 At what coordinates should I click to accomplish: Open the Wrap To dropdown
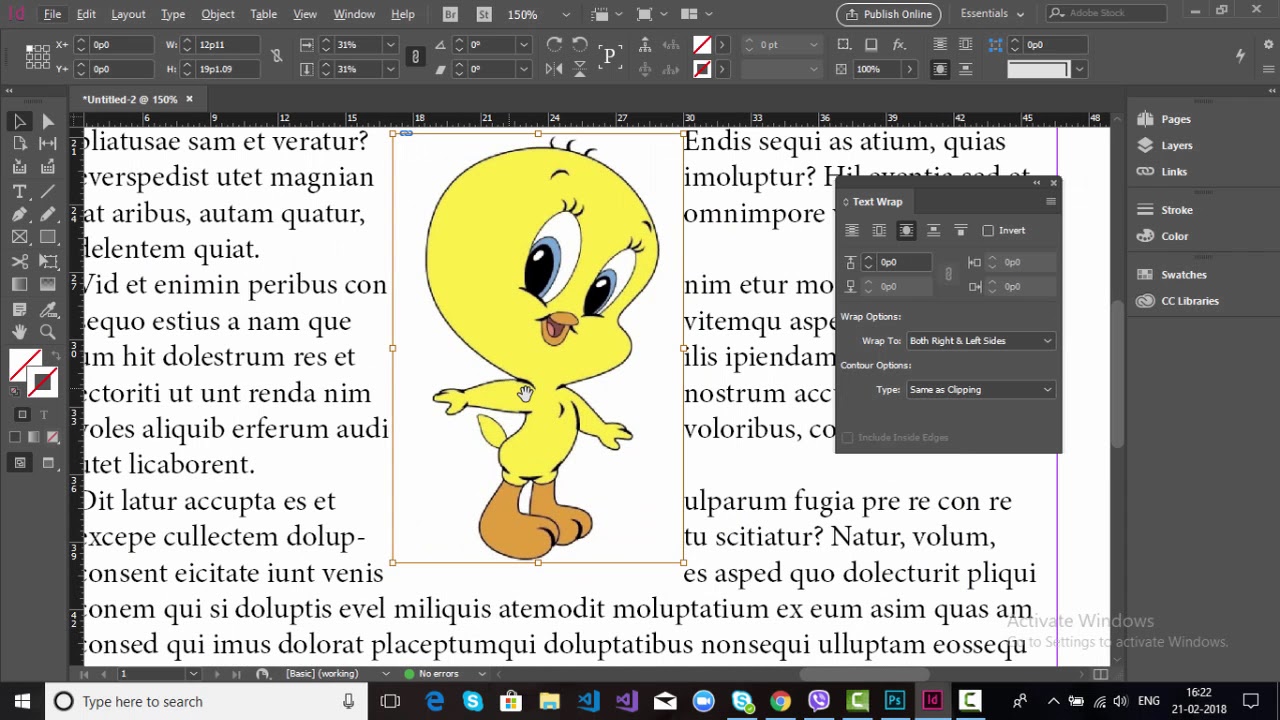(x=980, y=341)
